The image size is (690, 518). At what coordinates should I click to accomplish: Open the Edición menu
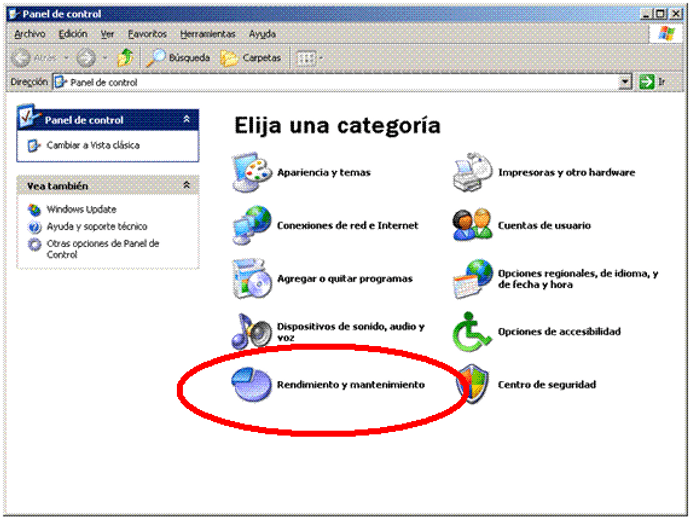[x=73, y=34]
